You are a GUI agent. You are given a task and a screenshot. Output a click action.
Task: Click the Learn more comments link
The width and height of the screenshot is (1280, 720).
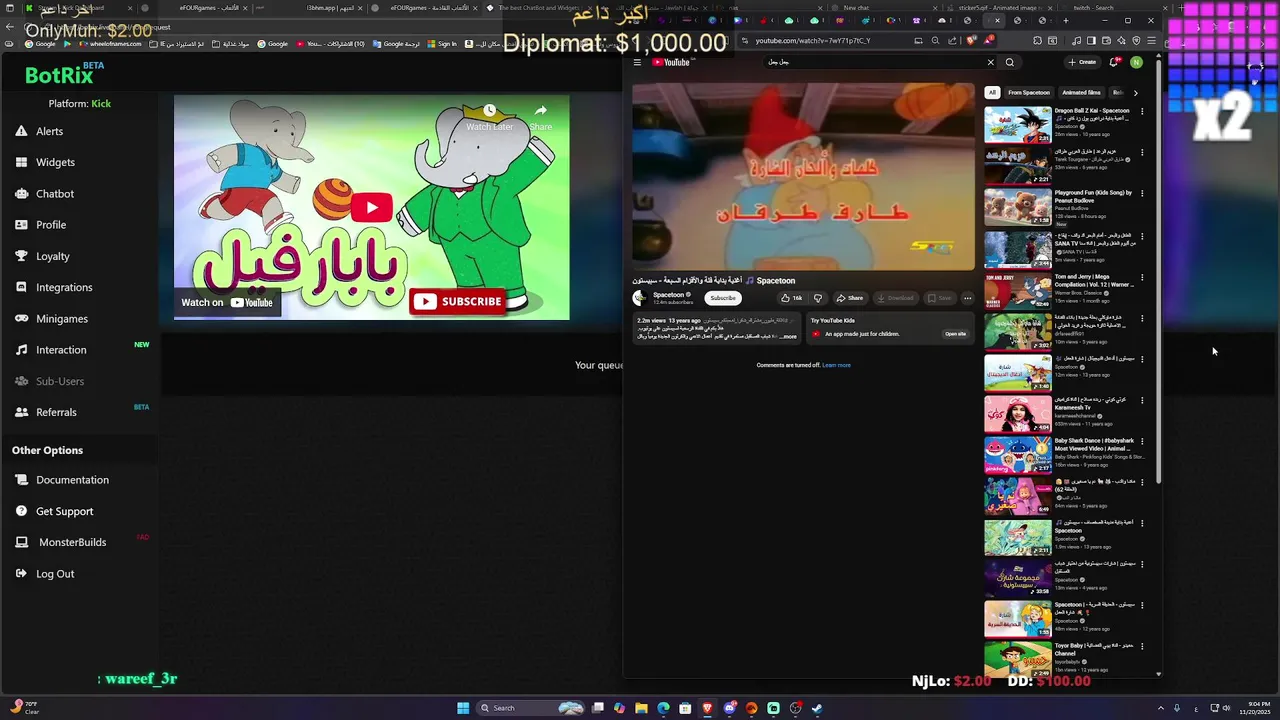[x=836, y=365]
